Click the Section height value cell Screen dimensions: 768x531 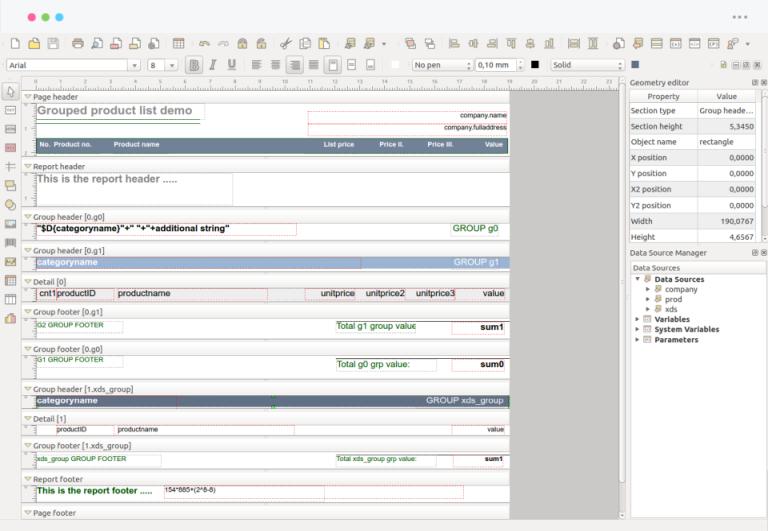(x=727, y=127)
